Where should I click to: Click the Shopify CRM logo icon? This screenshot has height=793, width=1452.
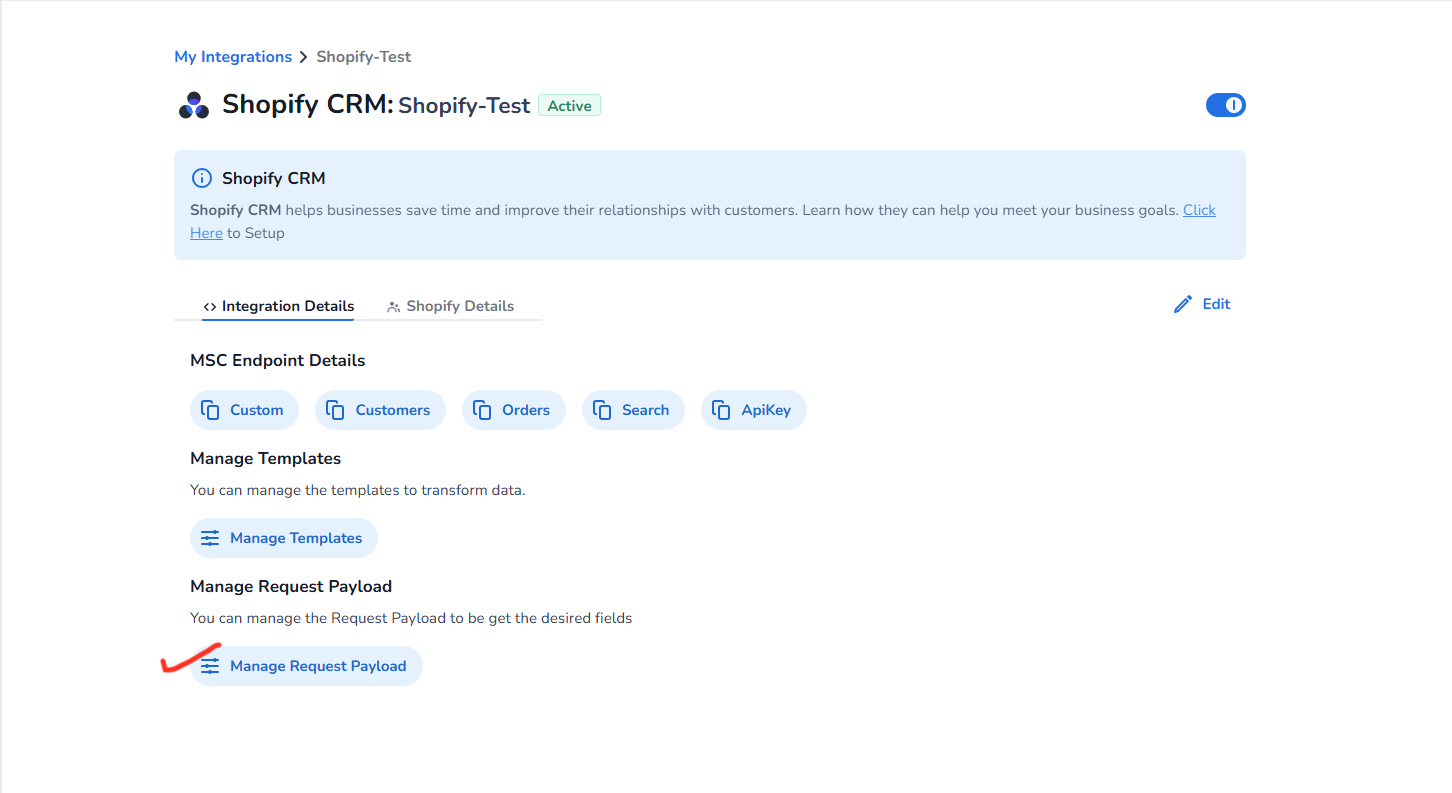coord(194,105)
